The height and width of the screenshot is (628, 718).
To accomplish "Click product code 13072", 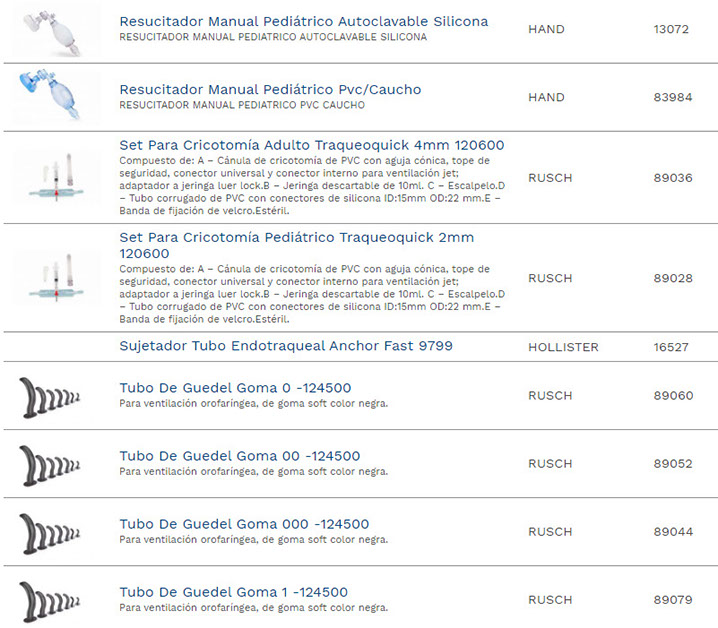I will [671, 29].
